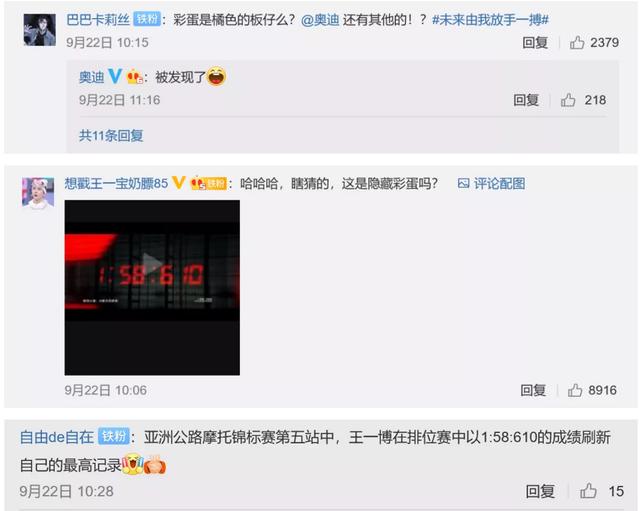
Task: Click the 奥迪 blue V verified badge
Action: 115,76
